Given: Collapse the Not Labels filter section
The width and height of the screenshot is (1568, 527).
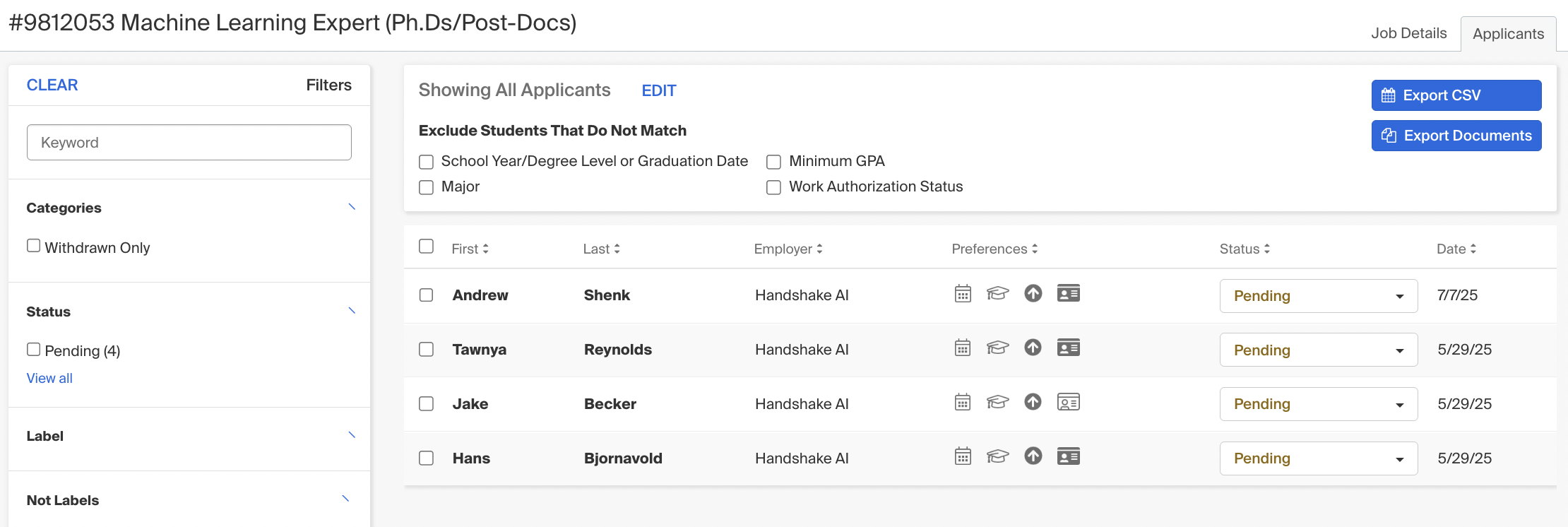Looking at the screenshot, I should pos(345,499).
